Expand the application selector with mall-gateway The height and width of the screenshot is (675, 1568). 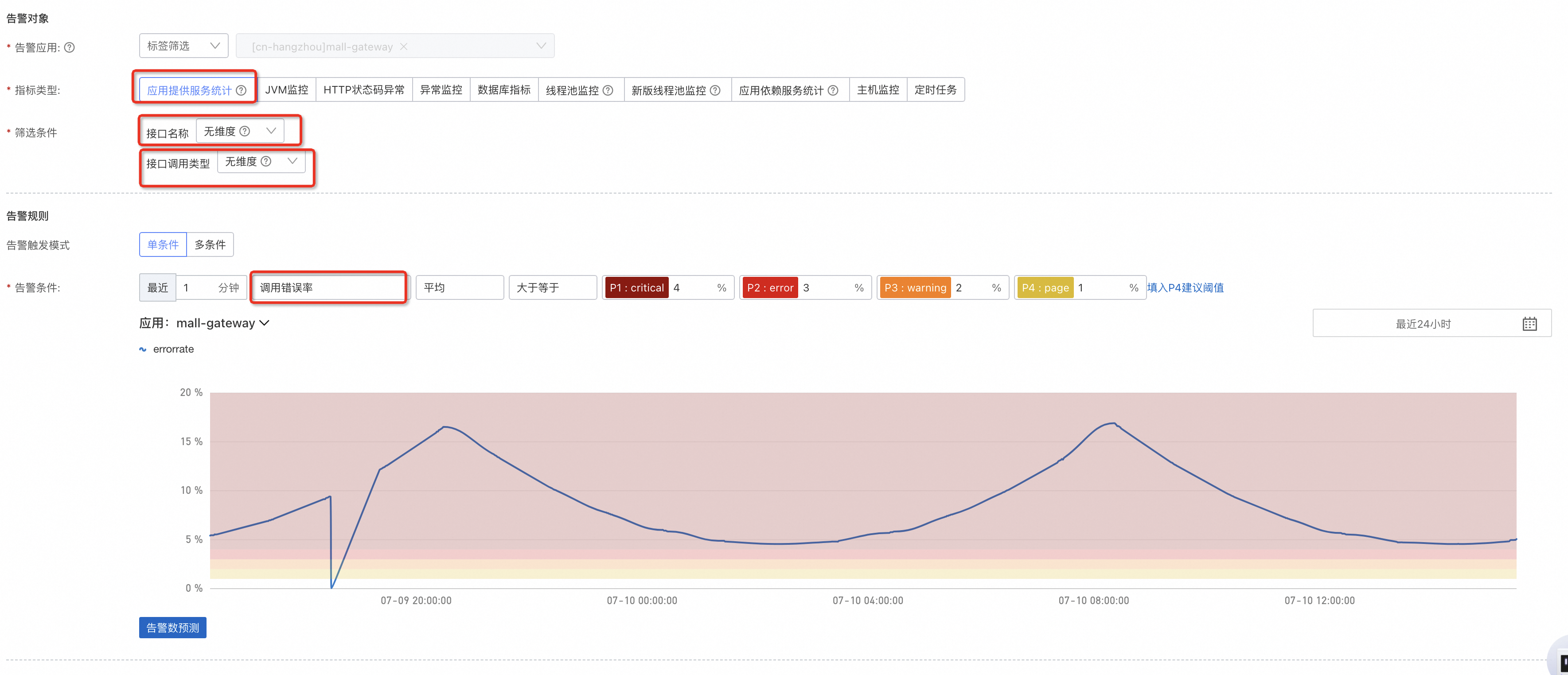[395, 46]
